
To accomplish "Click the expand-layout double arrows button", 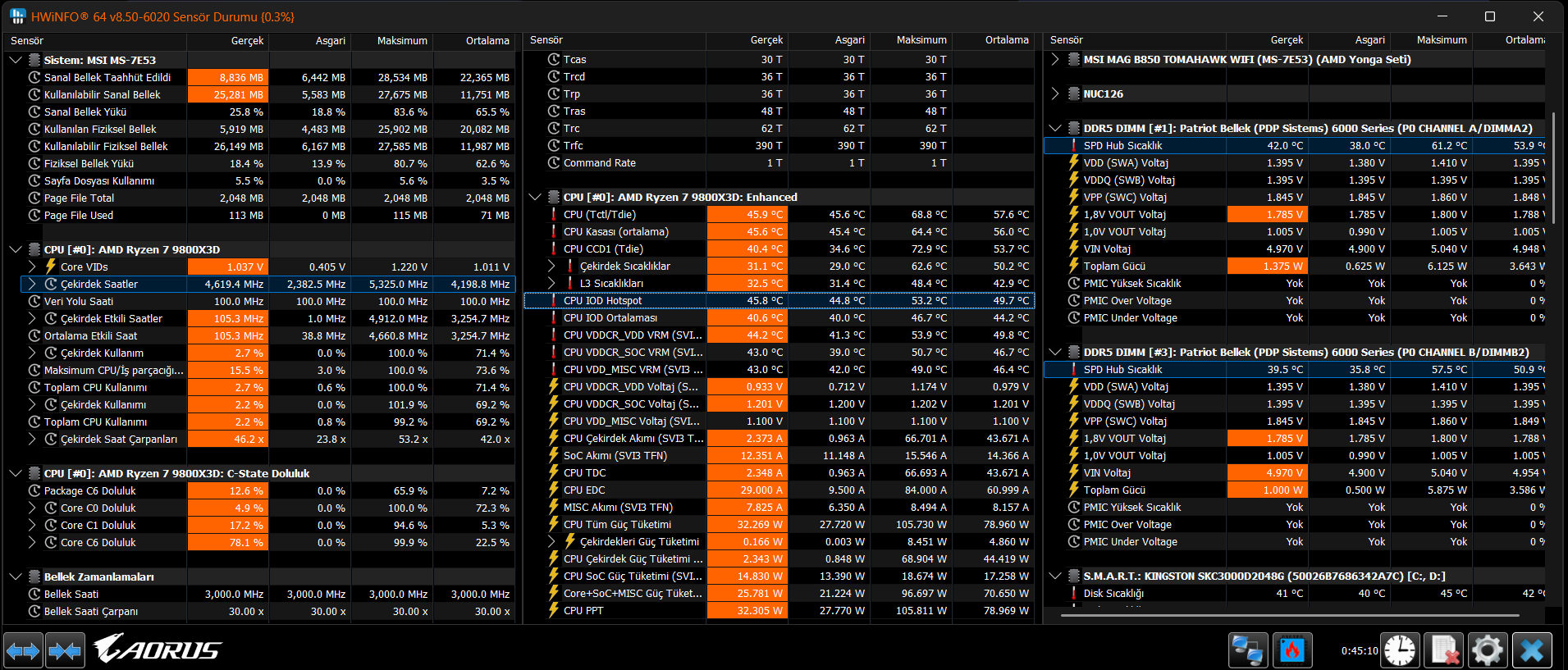I will pos(23,651).
